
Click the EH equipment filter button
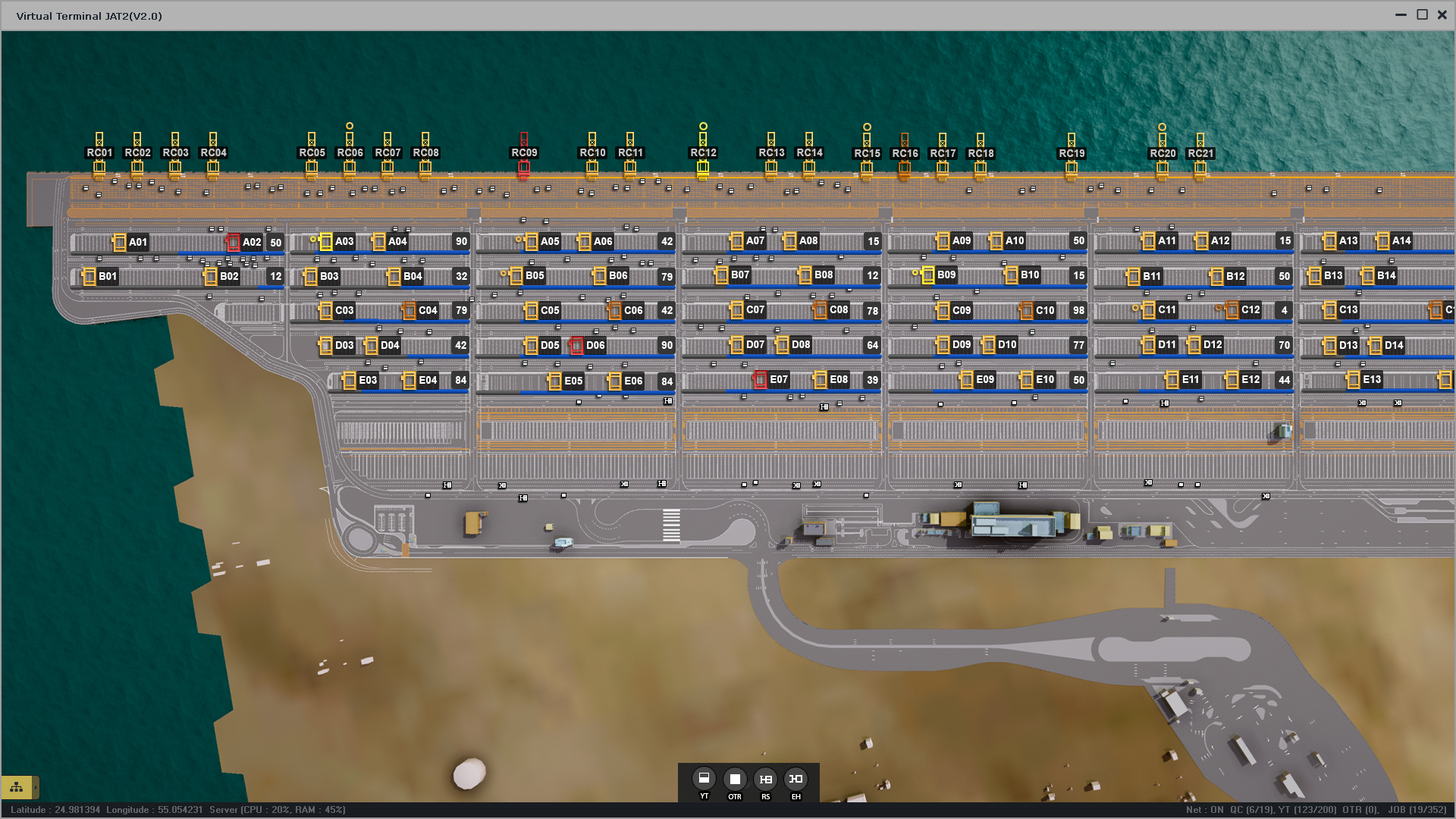795,779
